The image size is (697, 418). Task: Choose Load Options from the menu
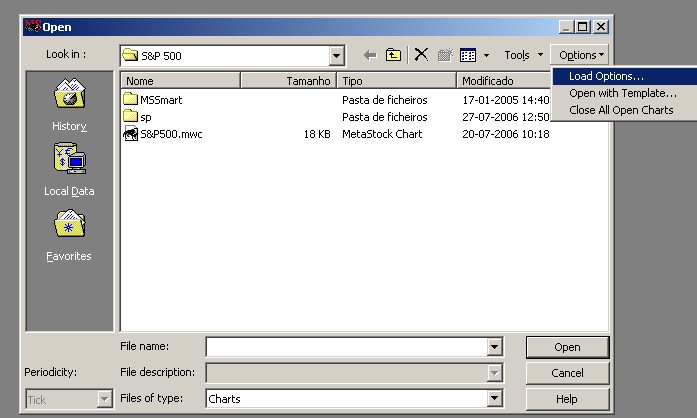606,76
